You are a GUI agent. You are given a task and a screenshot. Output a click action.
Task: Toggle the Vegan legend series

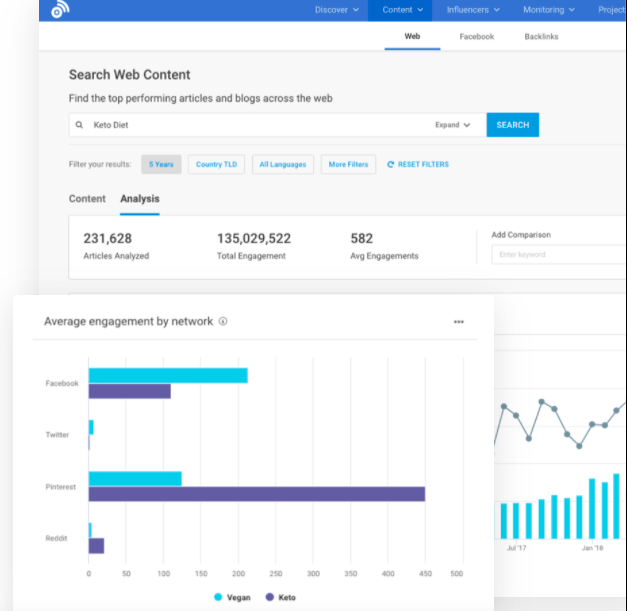click(232, 597)
